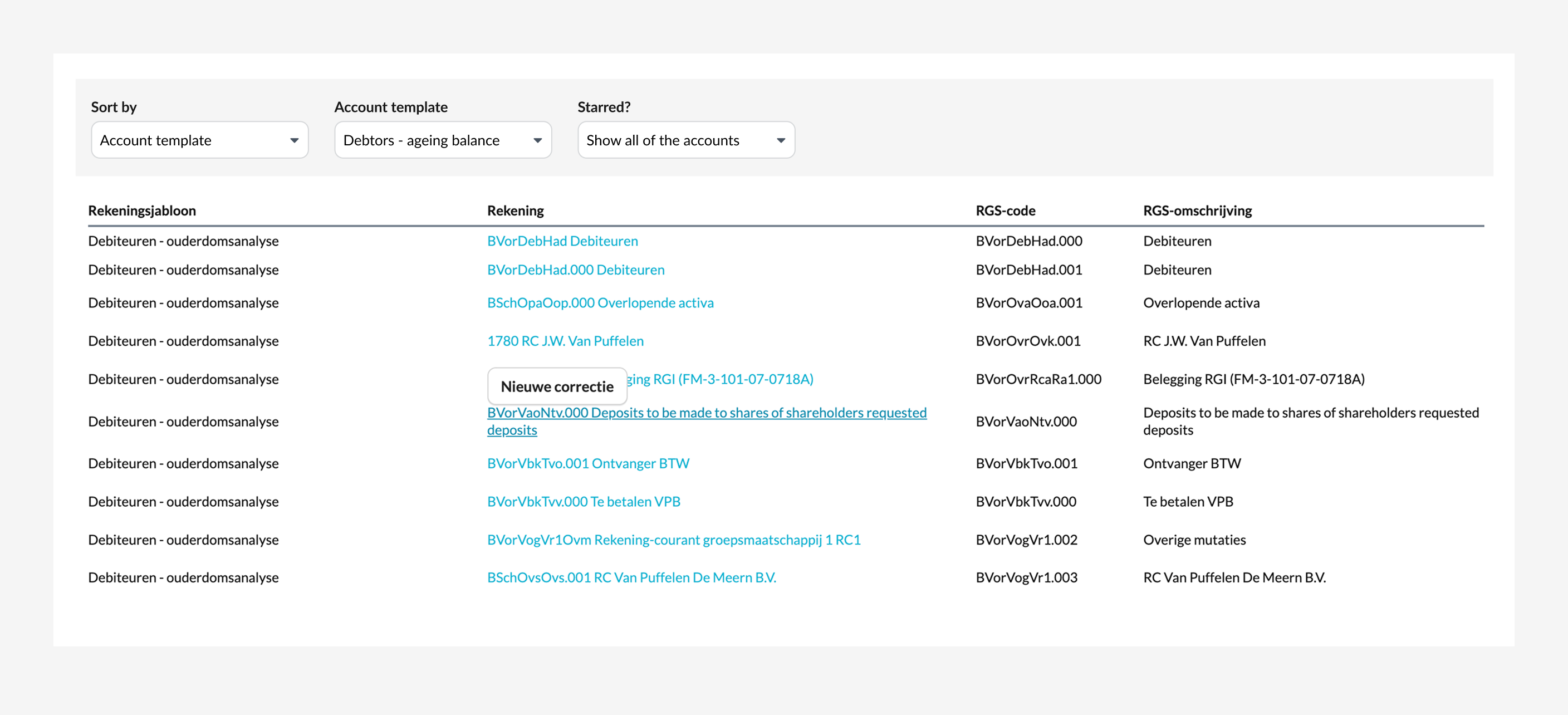Image resolution: width=1568 pixels, height=715 pixels.
Task: Click the Rekening column header
Action: (x=515, y=210)
